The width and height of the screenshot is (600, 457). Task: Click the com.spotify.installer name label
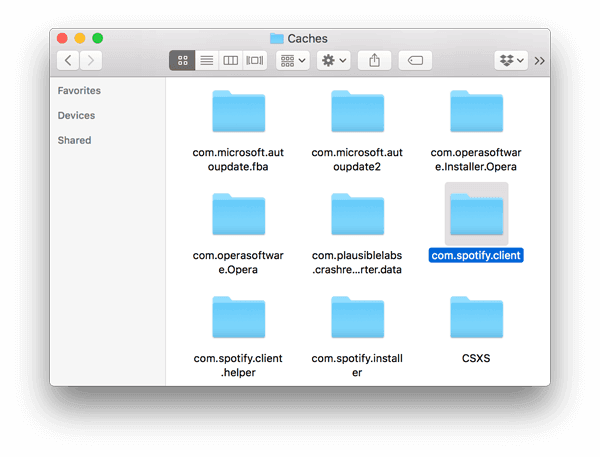[x=357, y=366]
